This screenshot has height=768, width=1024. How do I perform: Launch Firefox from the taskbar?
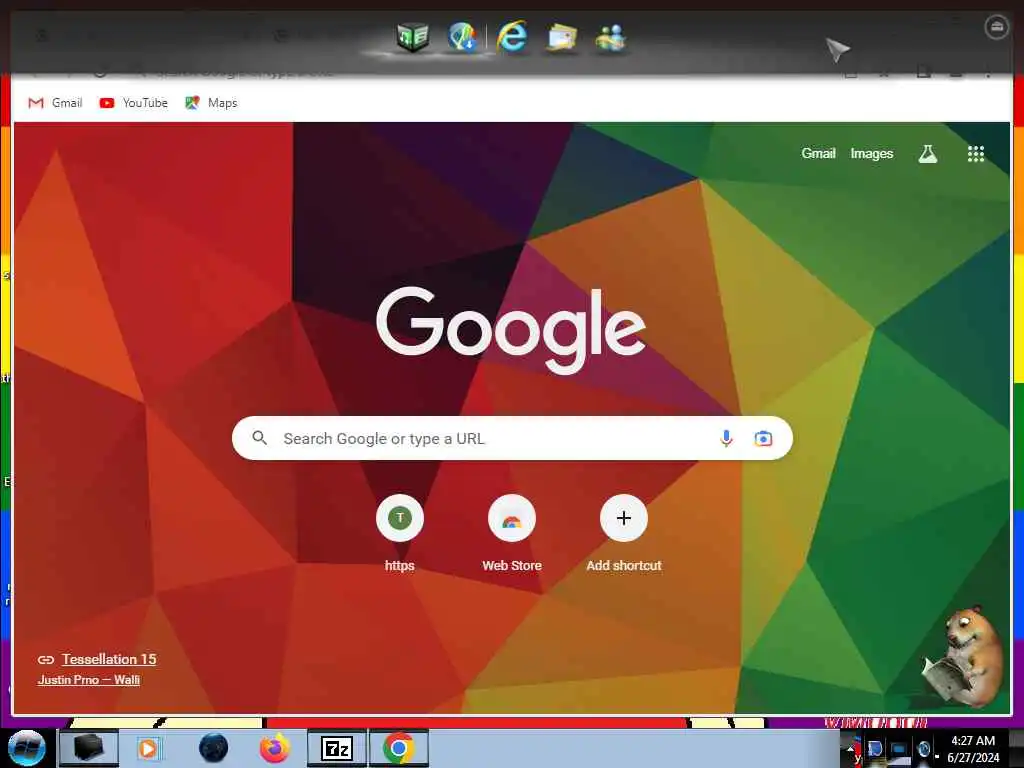coord(275,748)
